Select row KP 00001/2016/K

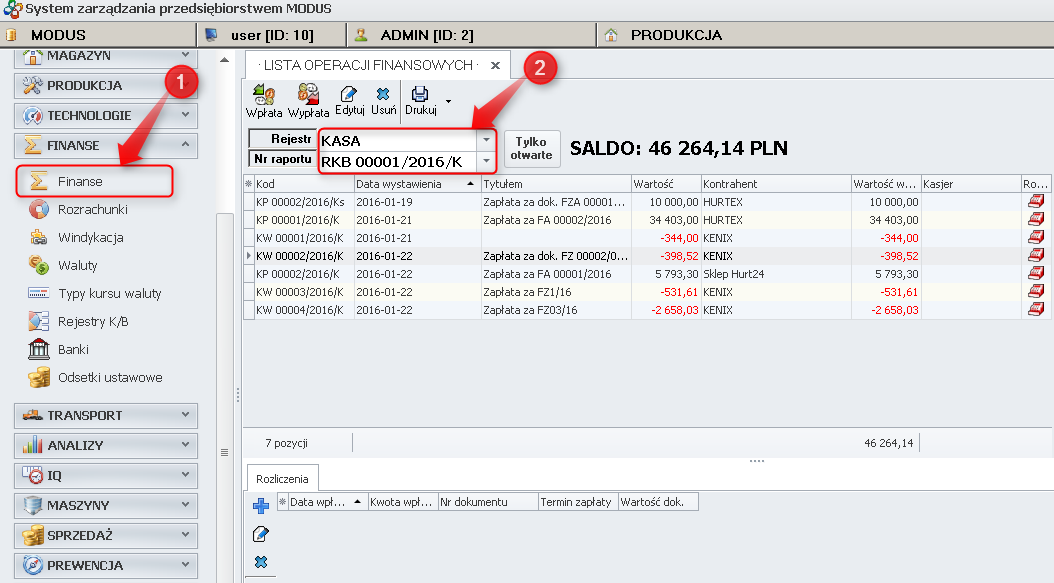[648, 219]
